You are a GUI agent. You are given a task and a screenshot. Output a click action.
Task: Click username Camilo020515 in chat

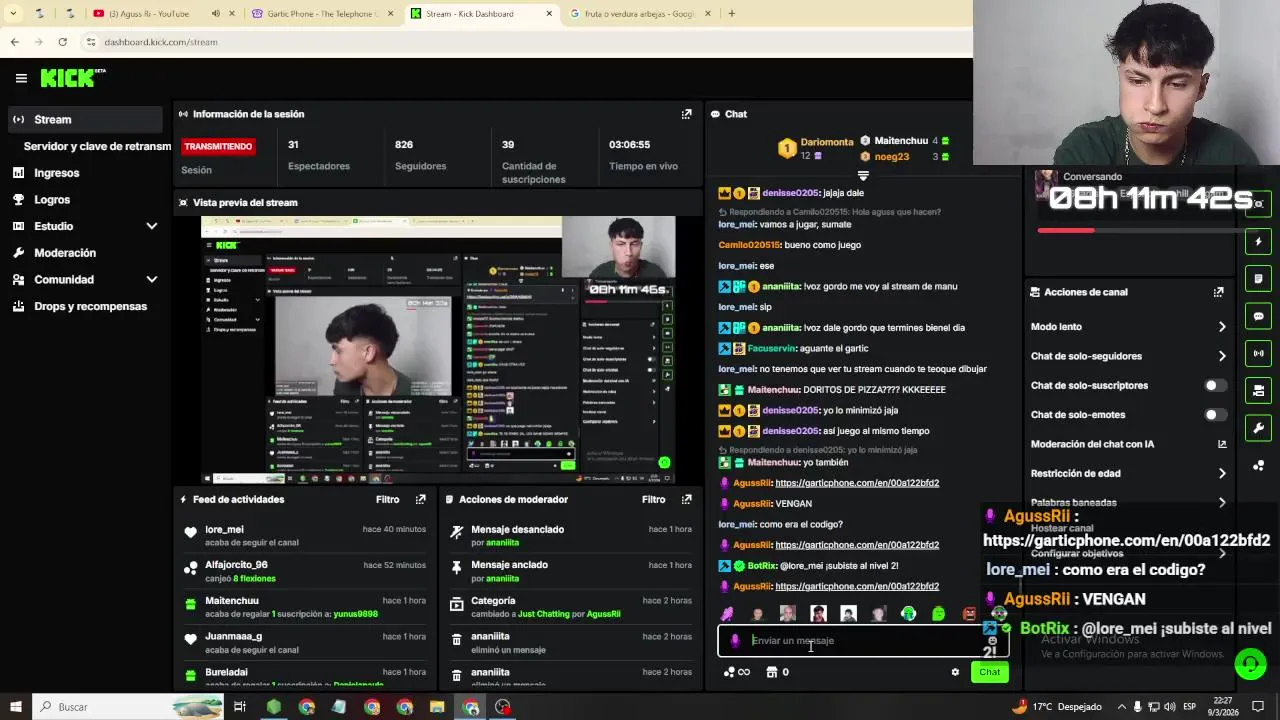(749, 245)
